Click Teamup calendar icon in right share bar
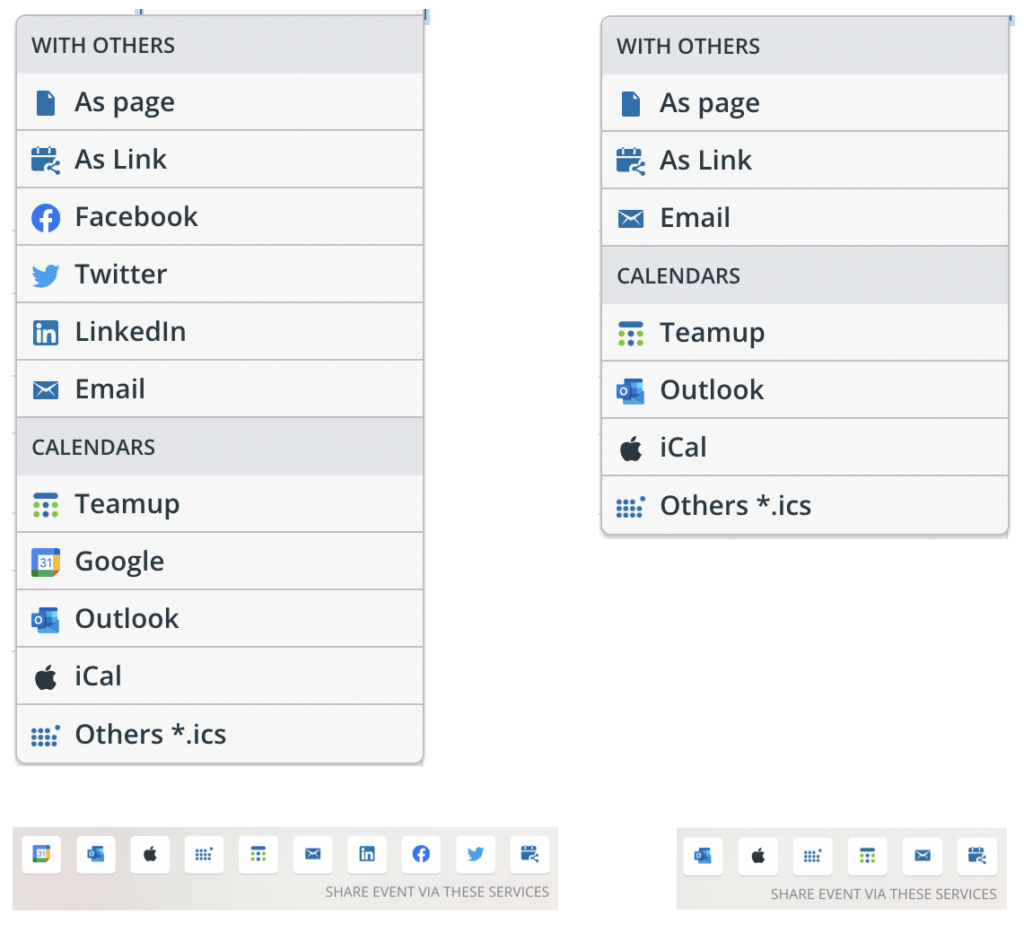The height and width of the screenshot is (933, 1024). (867, 856)
